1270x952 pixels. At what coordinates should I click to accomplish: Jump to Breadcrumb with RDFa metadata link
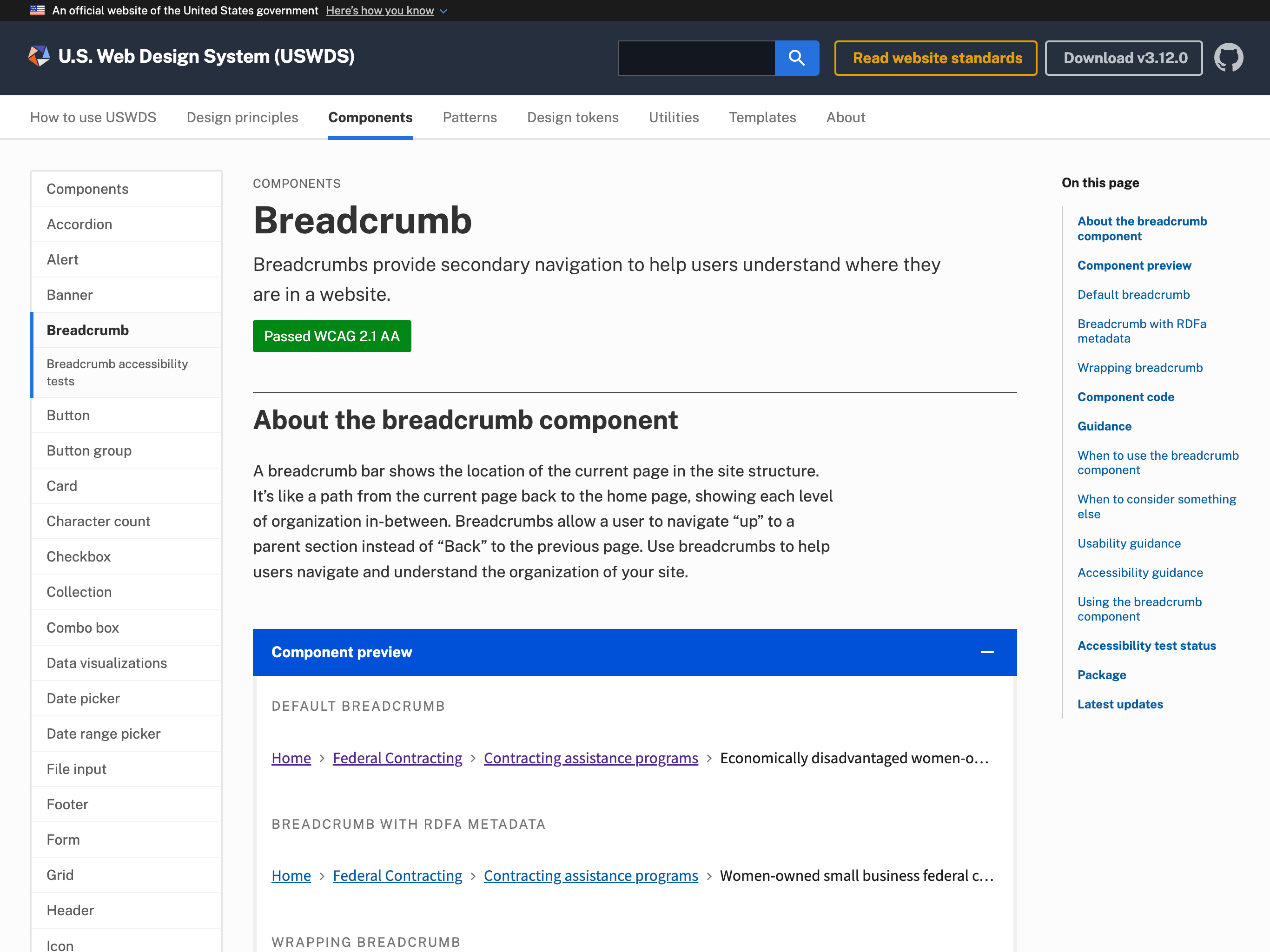(1141, 331)
